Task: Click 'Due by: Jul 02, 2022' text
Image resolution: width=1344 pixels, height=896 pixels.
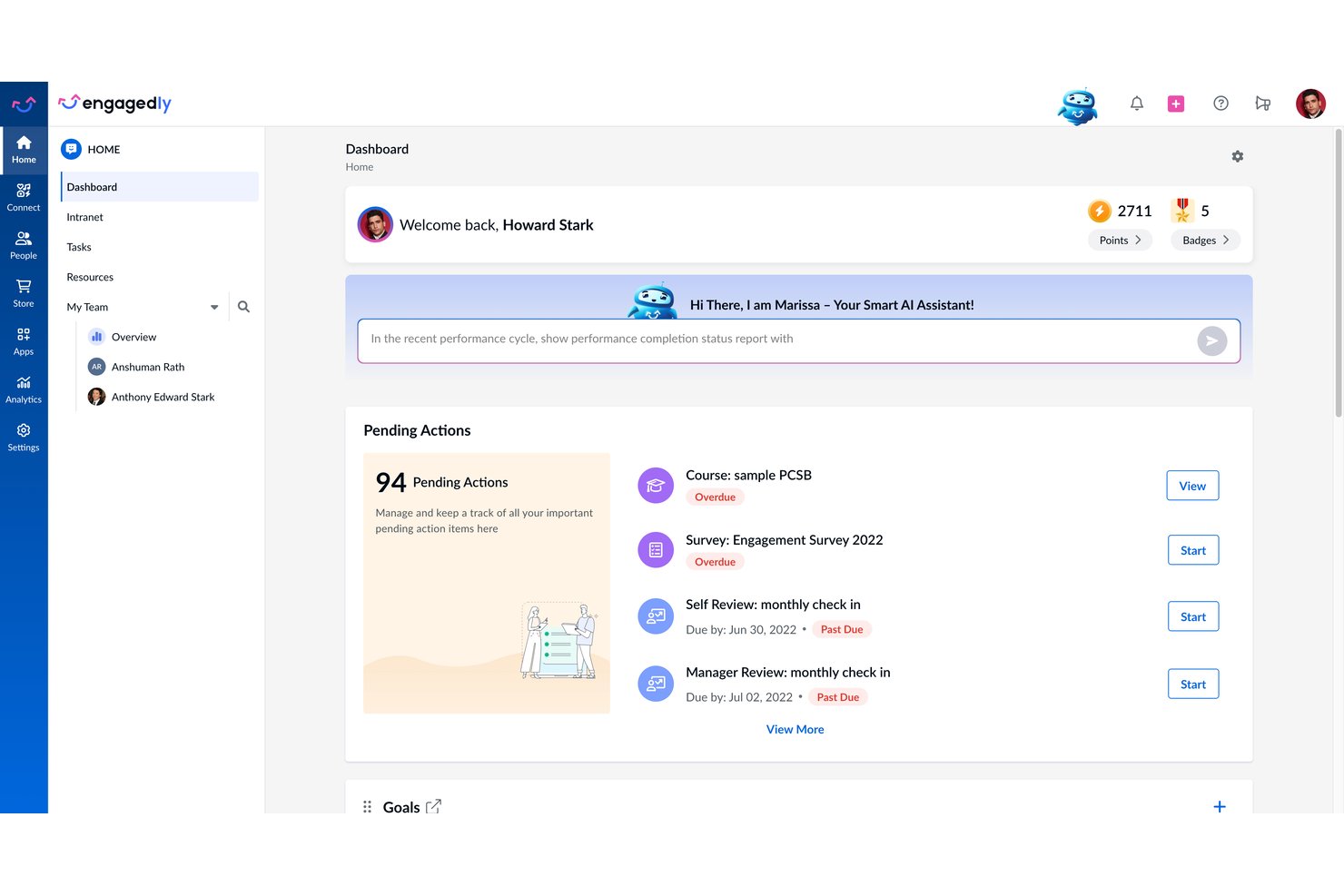Action: coord(739,697)
